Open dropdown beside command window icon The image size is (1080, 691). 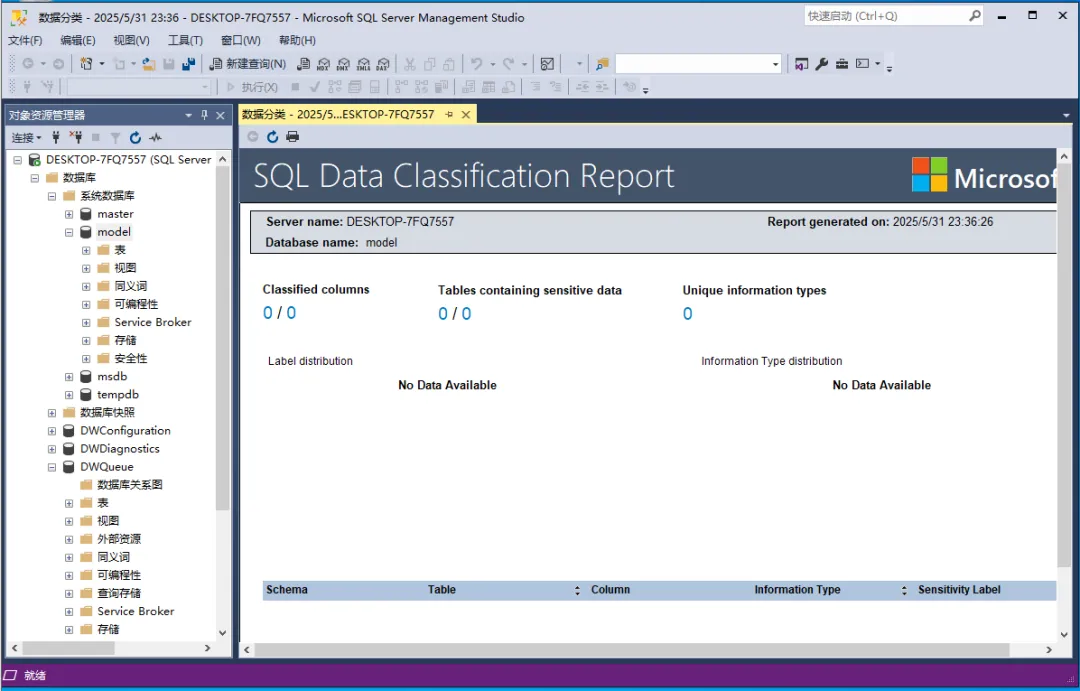click(878, 64)
